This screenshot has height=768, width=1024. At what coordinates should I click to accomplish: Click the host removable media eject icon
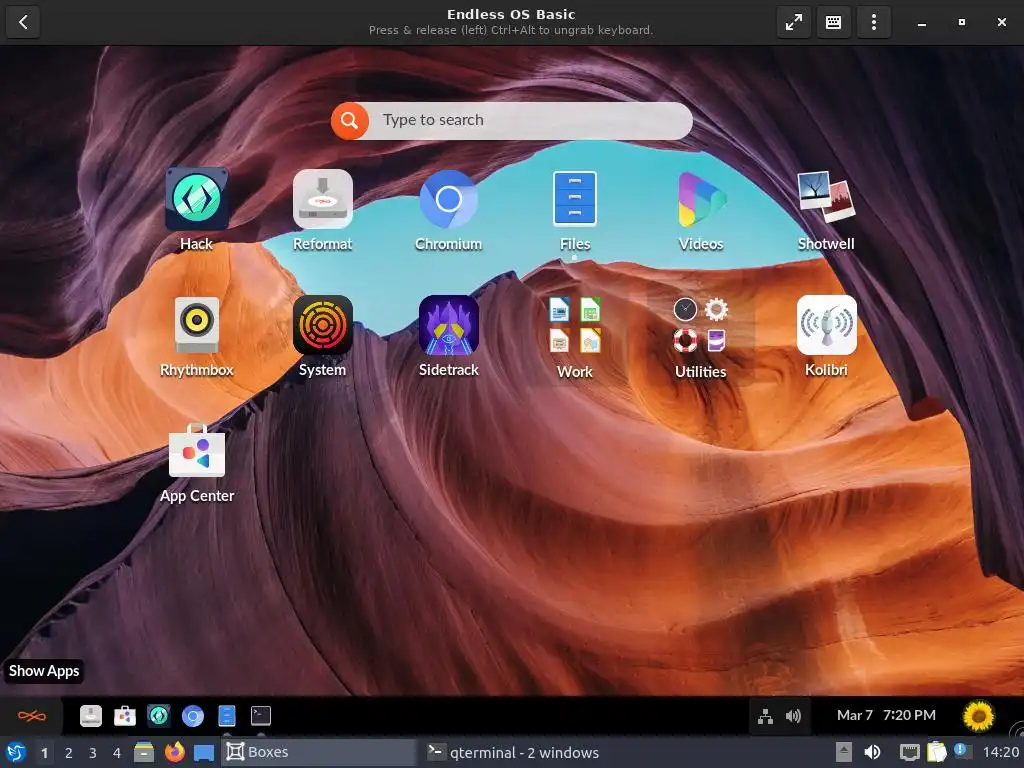(844, 753)
